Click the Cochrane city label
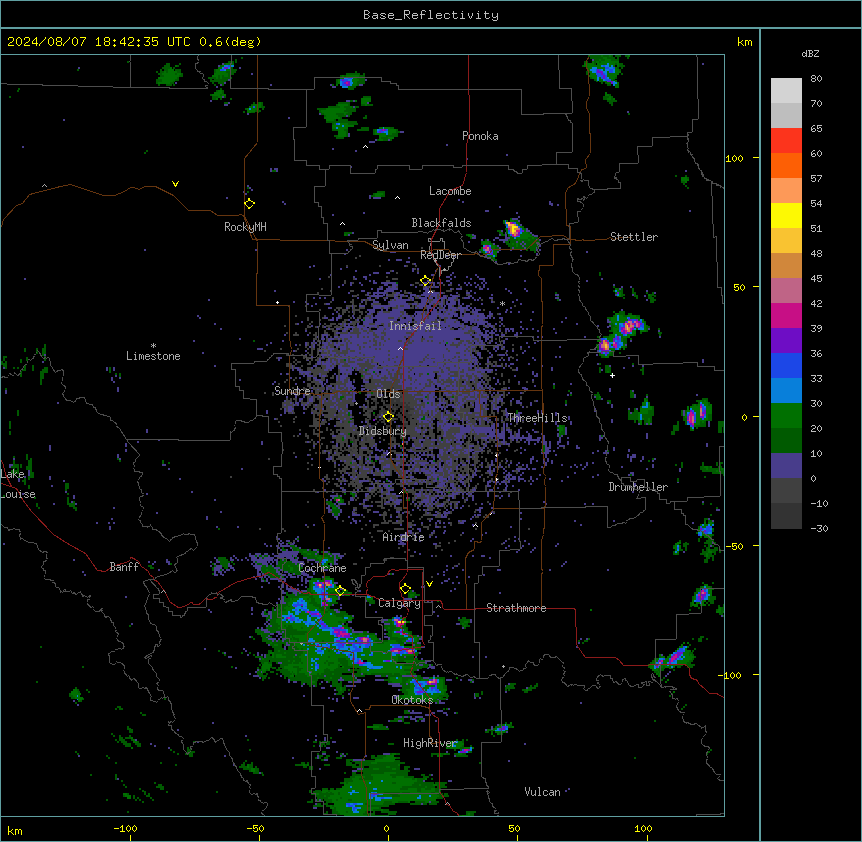The width and height of the screenshot is (862, 842). click(322, 568)
